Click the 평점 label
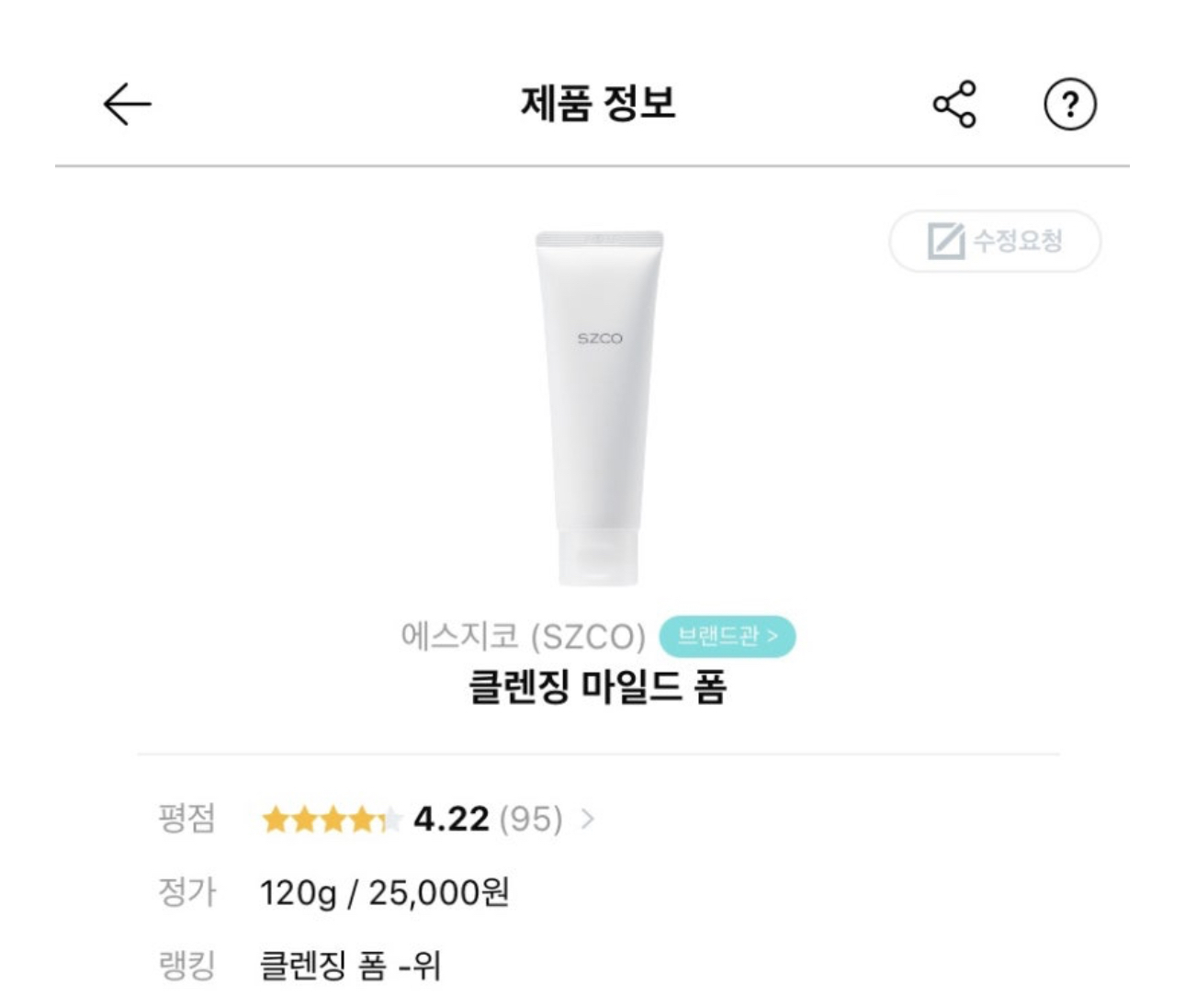The width and height of the screenshot is (1185, 1008). [186, 819]
